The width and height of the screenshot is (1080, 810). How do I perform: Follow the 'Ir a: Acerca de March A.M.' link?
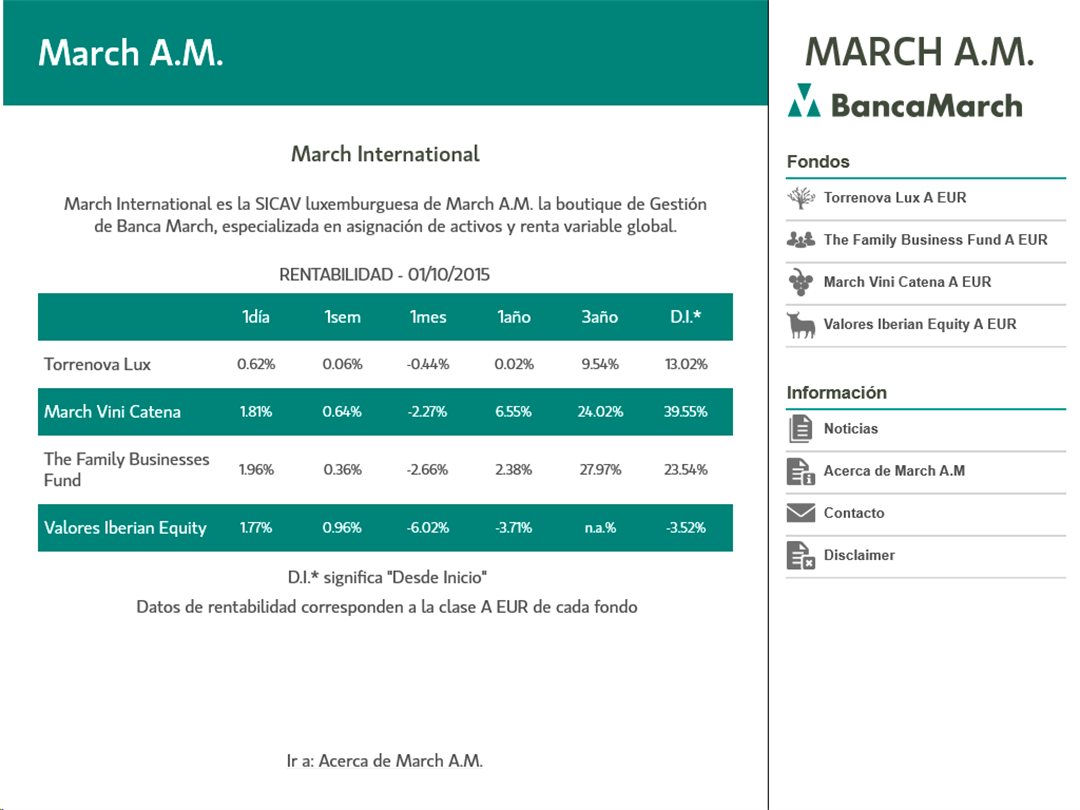385,761
